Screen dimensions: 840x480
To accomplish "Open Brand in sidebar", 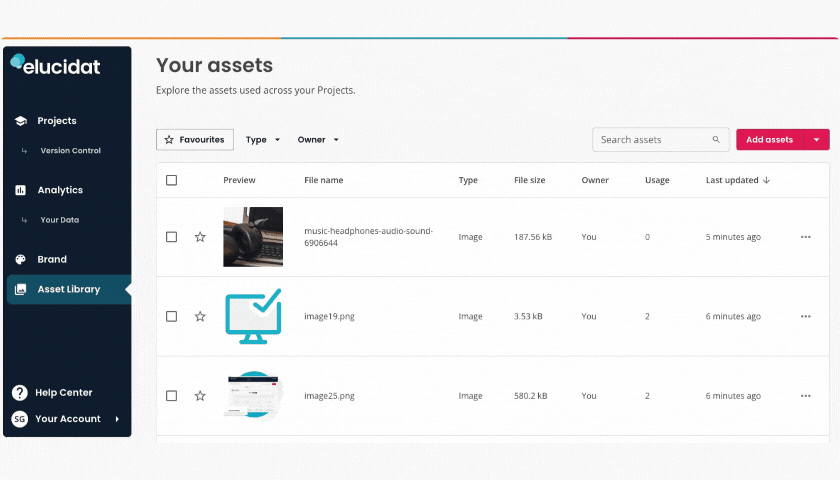I will point(52,259).
